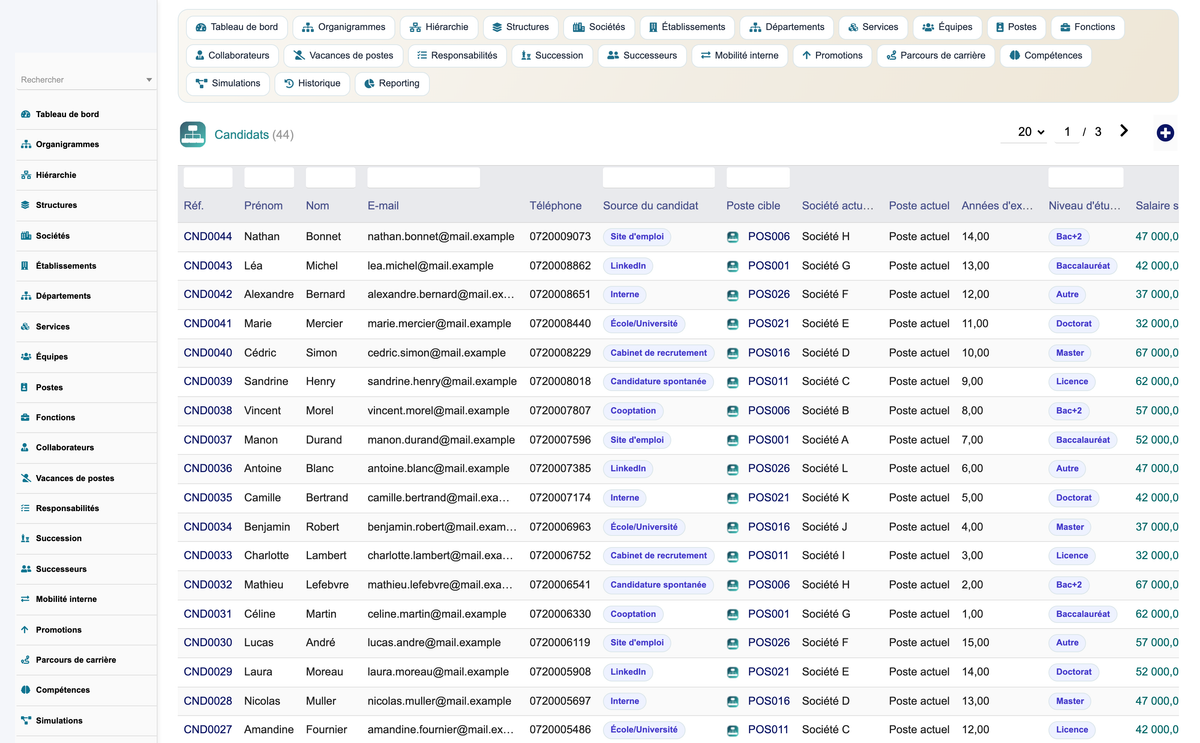Click Prénom column filter field
The height and width of the screenshot is (743, 1200).
click(x=269, y=178)
